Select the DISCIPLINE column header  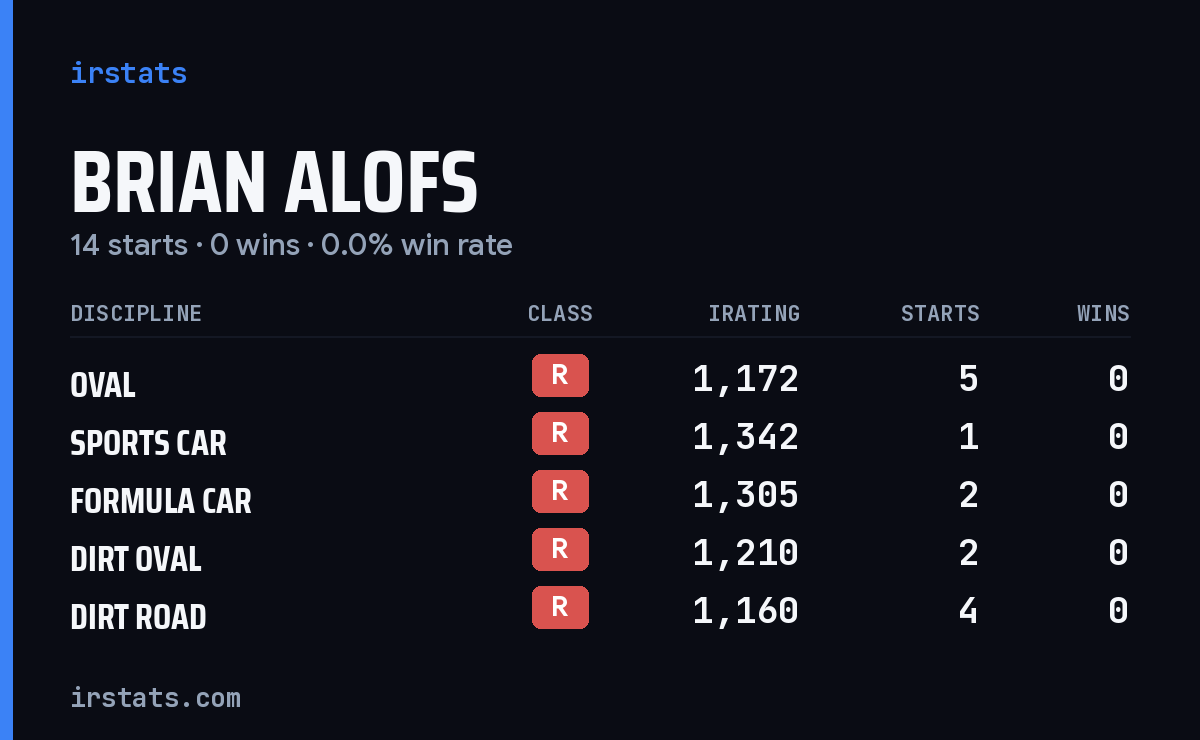(136, 314)
